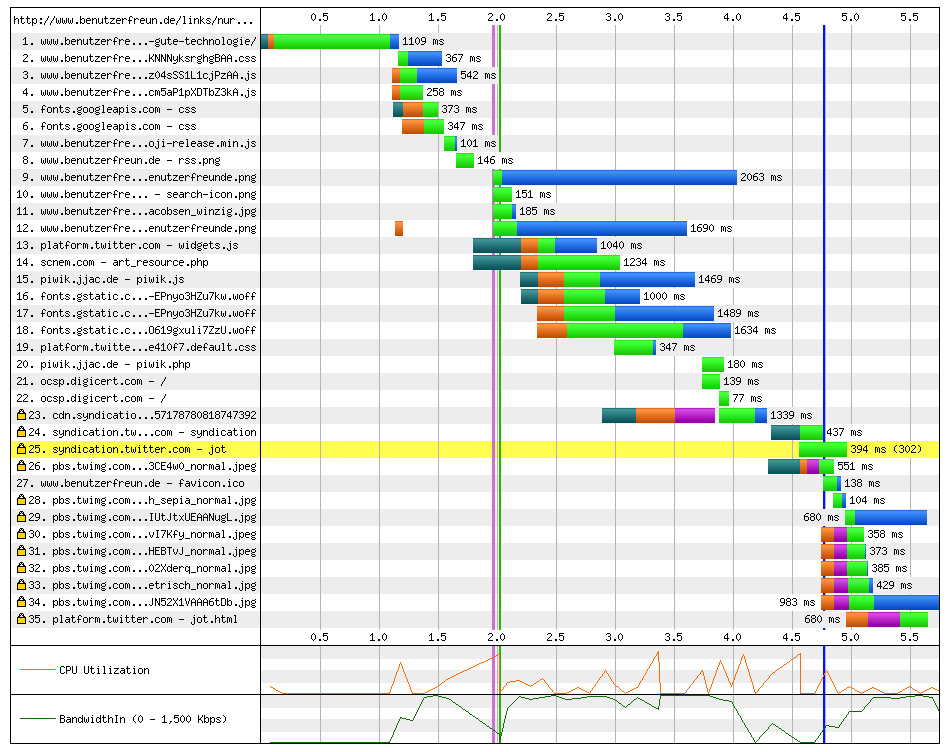Screen dimensions: 949x752
Task: Select request 15 piwik.js label
Action: [x=100, y=279]
